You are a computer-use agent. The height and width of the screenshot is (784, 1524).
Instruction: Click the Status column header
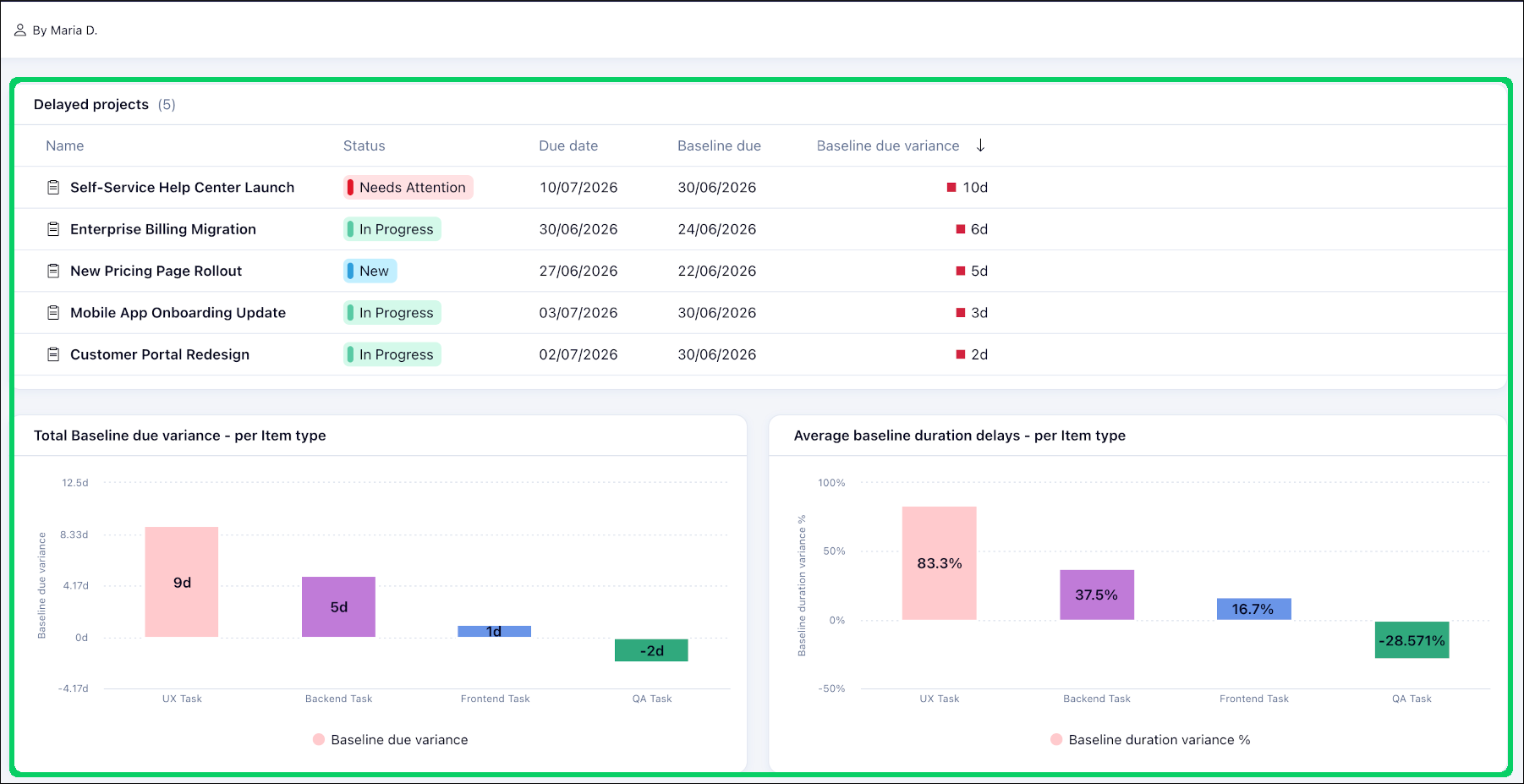coord(365,146)
